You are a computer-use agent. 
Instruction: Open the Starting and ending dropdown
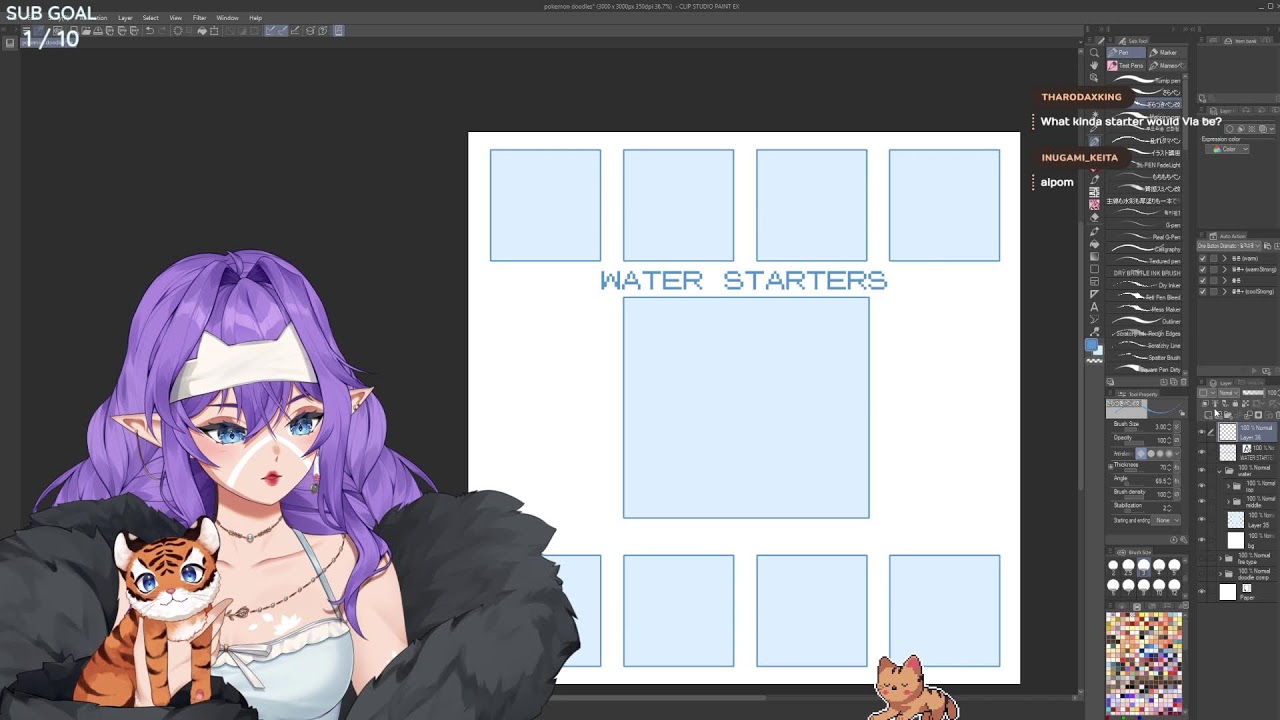coord(1165,520)
